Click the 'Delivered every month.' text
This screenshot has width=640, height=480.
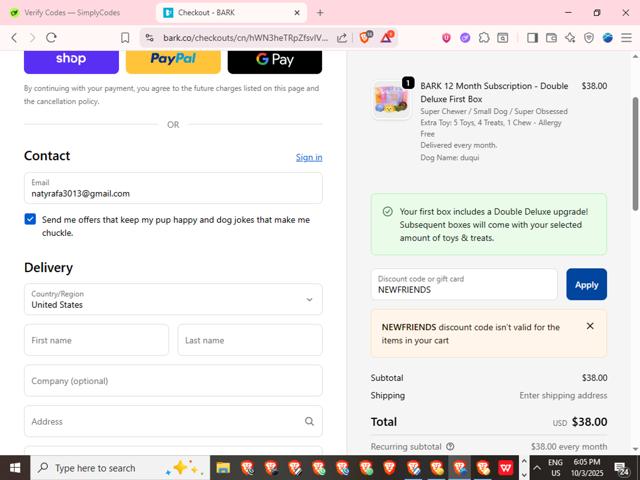(459, 145)
